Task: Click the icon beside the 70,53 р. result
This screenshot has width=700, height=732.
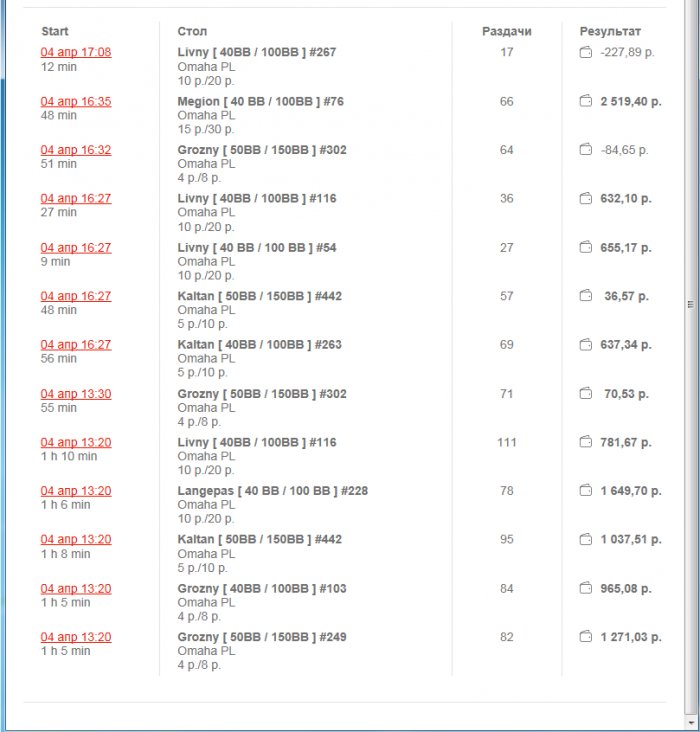Action: [x=586, y=394]
